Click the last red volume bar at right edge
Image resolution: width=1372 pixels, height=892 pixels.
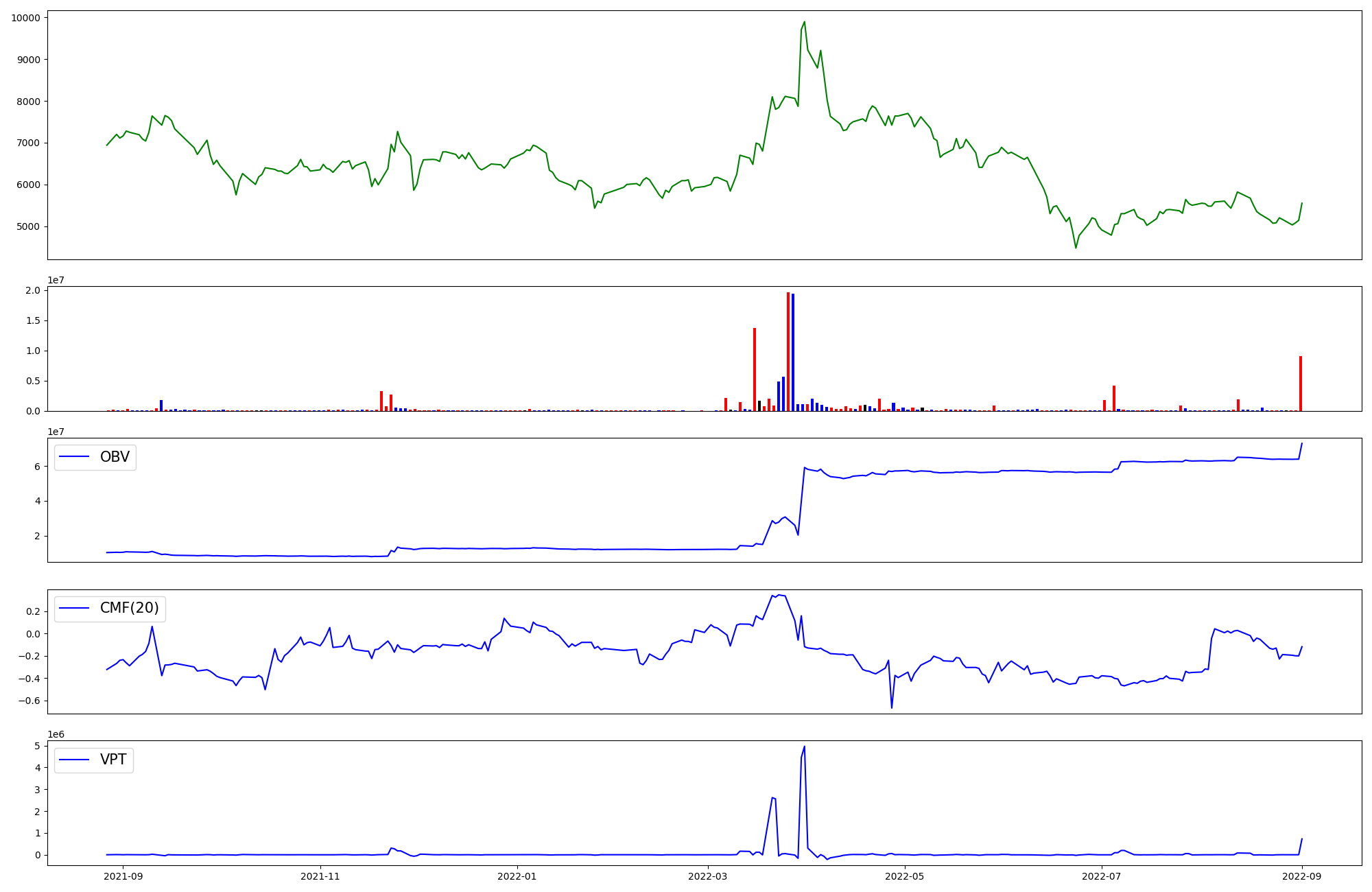pyautogui.click(x=1301, y=383)
